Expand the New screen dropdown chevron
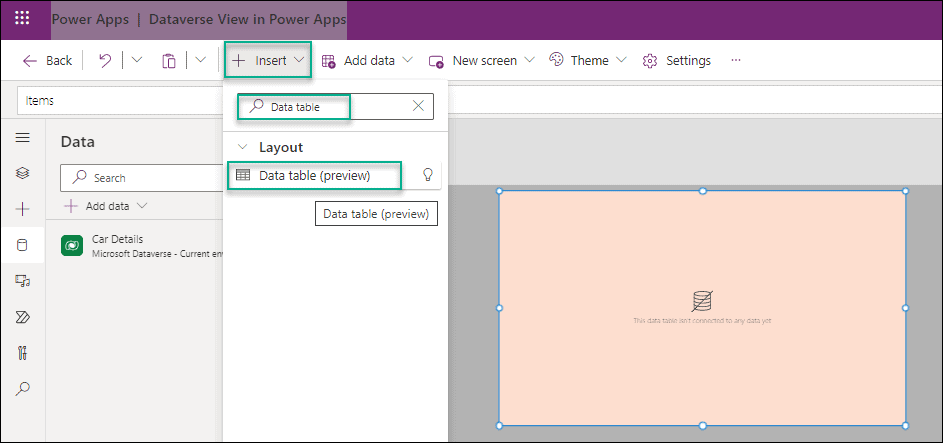943x443 pixels. pos(530,60)
